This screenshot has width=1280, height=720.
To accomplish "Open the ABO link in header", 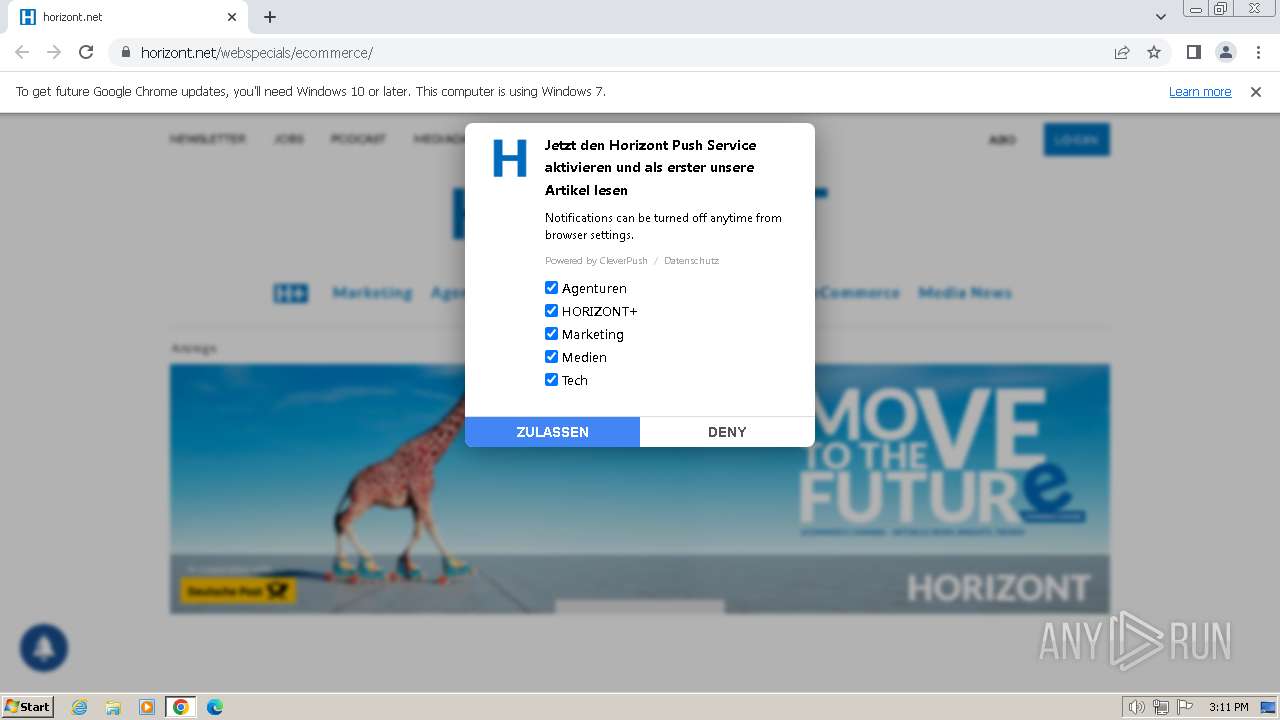I will pyautogui.click(x=1002, y=139).
